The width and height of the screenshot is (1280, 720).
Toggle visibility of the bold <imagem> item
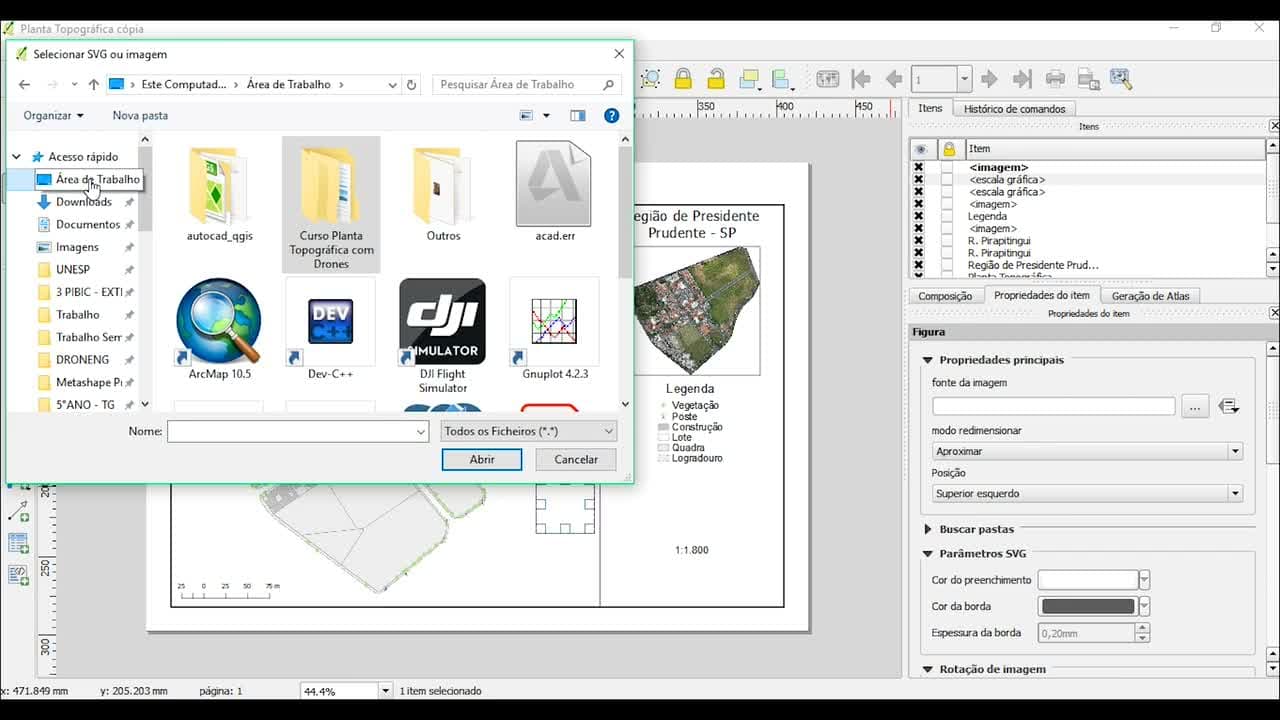[x=919, y=167]
